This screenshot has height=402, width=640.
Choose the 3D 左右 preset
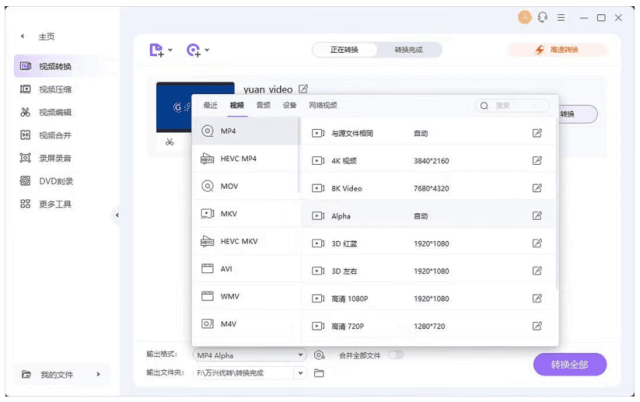coord(428,271)
